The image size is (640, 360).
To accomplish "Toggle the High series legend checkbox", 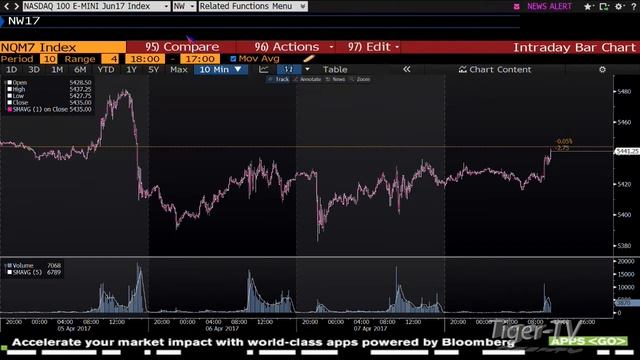I will tap(9, 89).
